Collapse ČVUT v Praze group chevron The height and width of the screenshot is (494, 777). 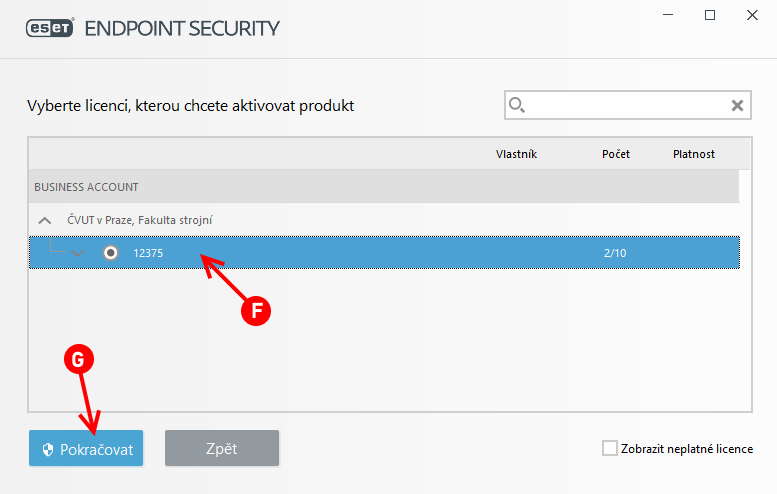(45, 220)
